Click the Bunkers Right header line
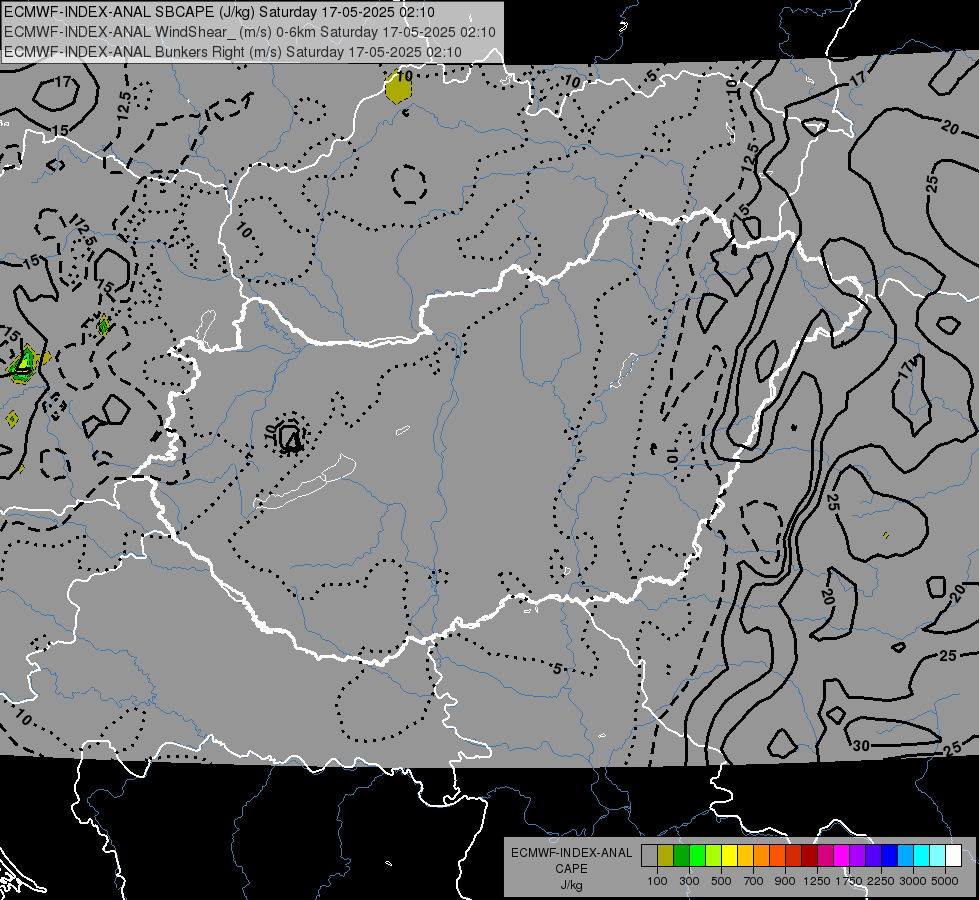The image size is (979, 900). (x=233, y=52)
